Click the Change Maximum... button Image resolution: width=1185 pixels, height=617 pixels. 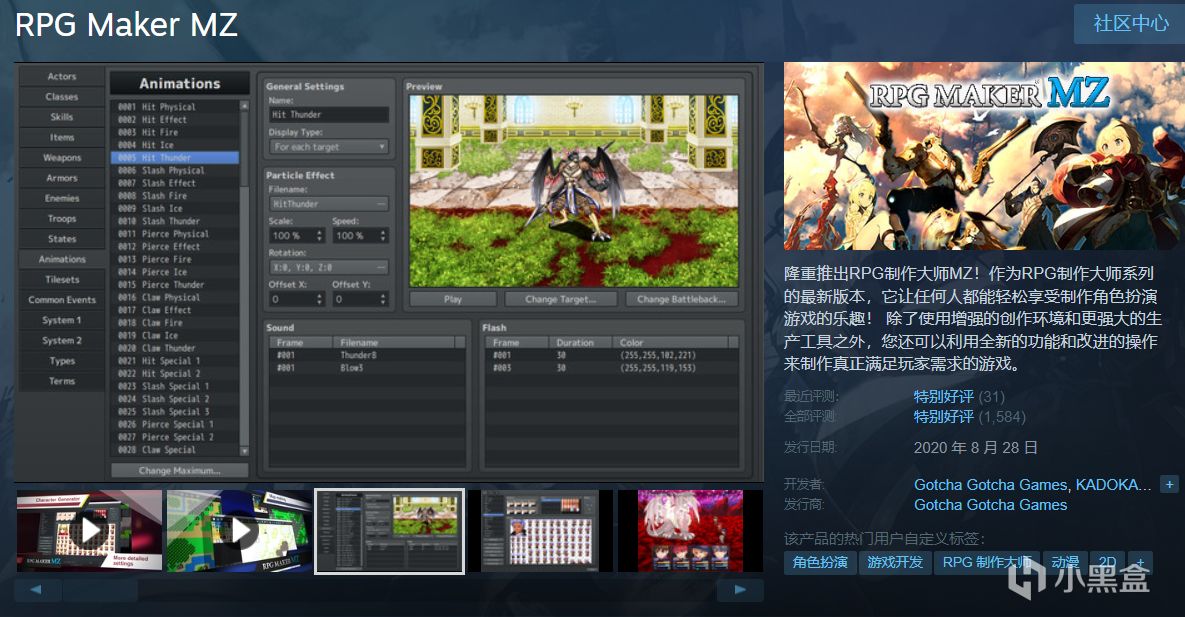(180, 470)
